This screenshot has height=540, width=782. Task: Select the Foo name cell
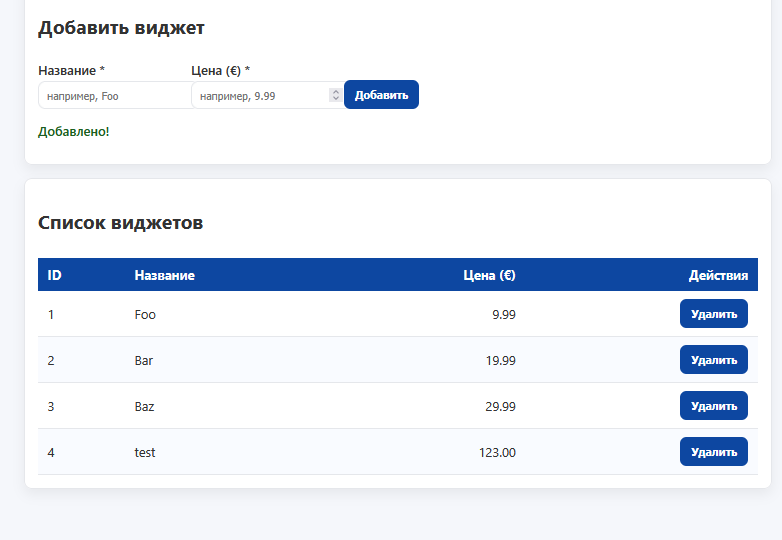click(x=145, y=315)
